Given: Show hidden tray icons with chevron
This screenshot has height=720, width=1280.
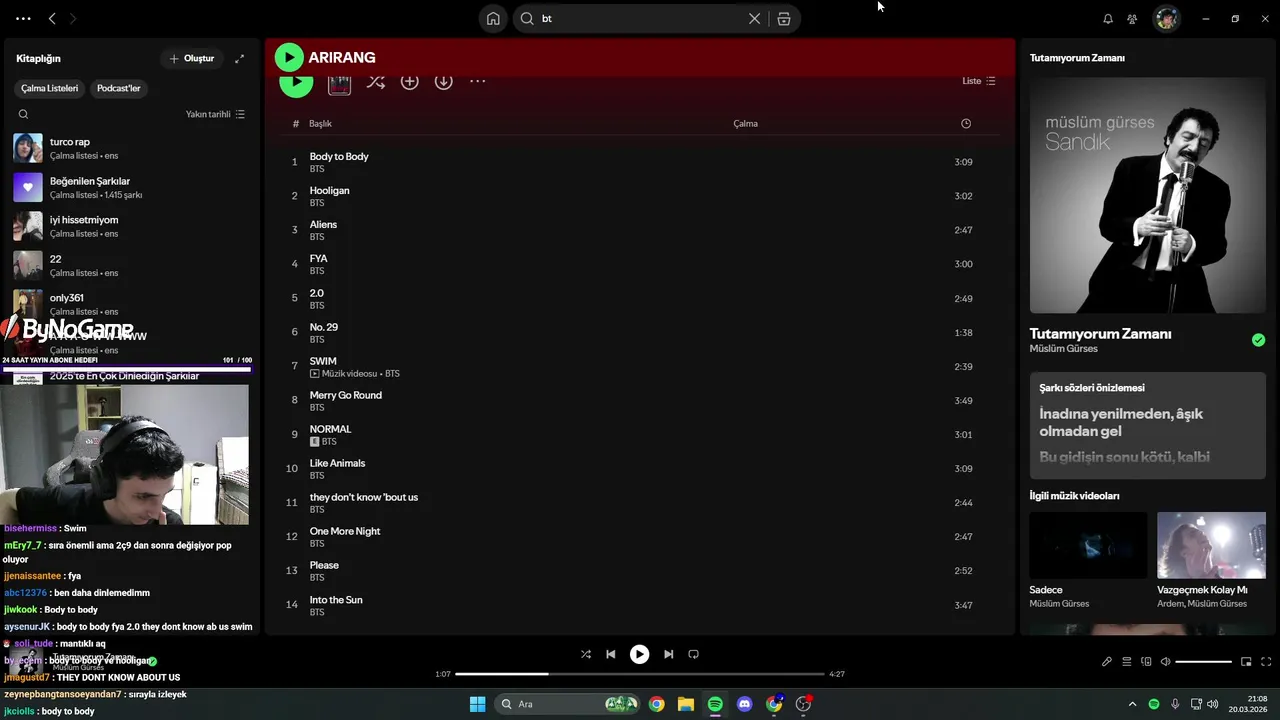Looking at the screenshot, I should [x=1132, y=704].
